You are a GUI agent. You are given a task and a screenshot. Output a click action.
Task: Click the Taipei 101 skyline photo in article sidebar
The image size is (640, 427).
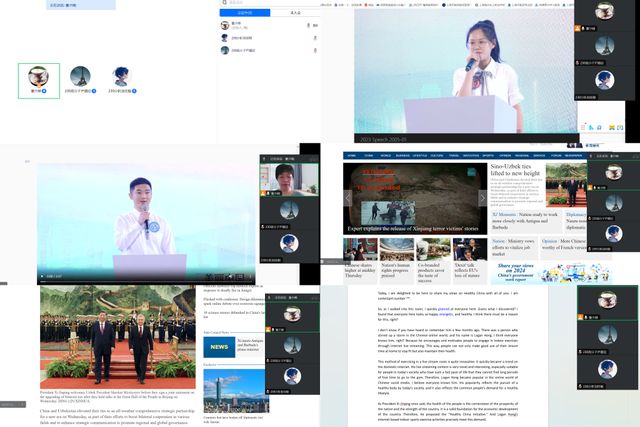click(234, 391)
